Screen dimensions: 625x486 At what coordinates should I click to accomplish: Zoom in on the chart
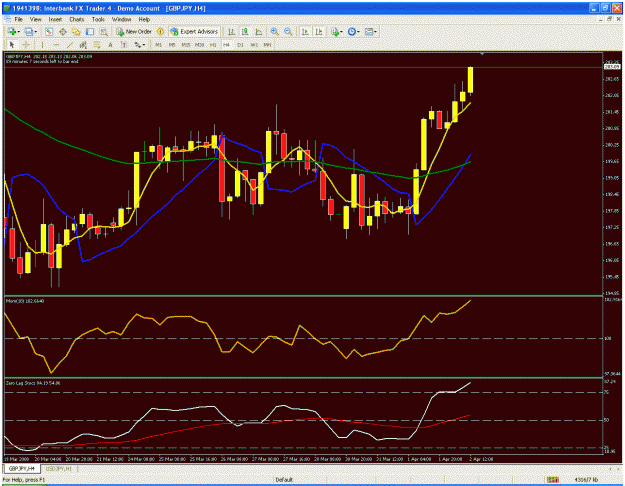coord(275,31)
